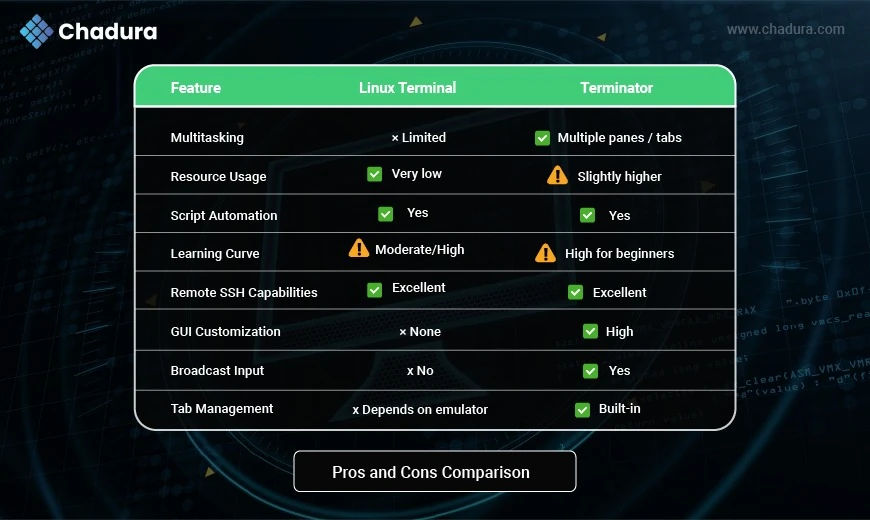
Task: Click the checkbox by Terminator Remote SSH Excellent
Action: pos(575,292)
